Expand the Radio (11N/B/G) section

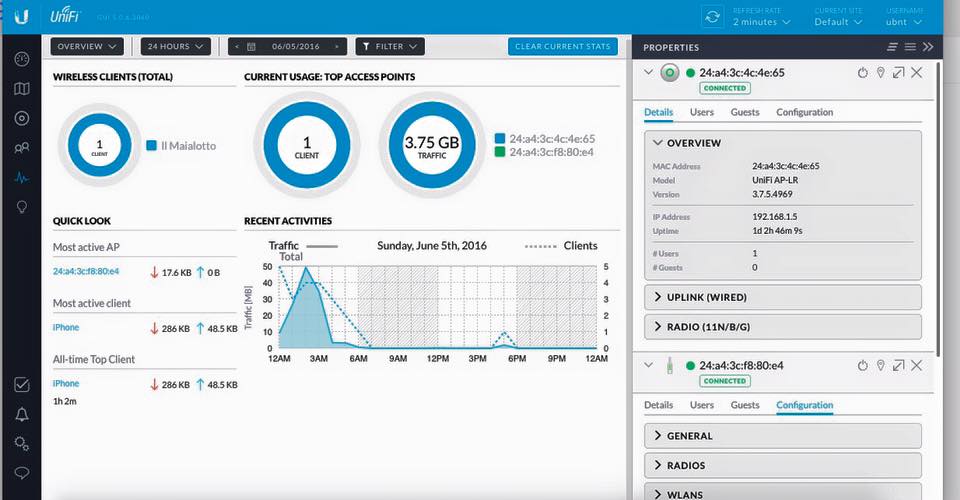782,327
